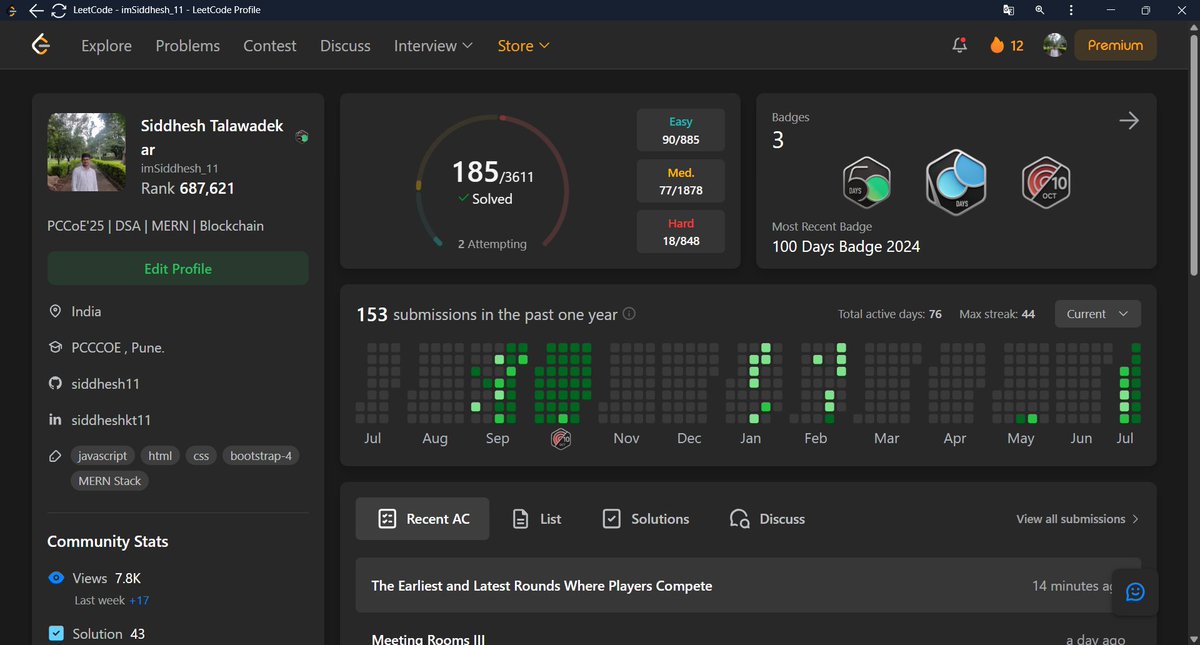Click the 100 Days badge icon

coord(956,181)
